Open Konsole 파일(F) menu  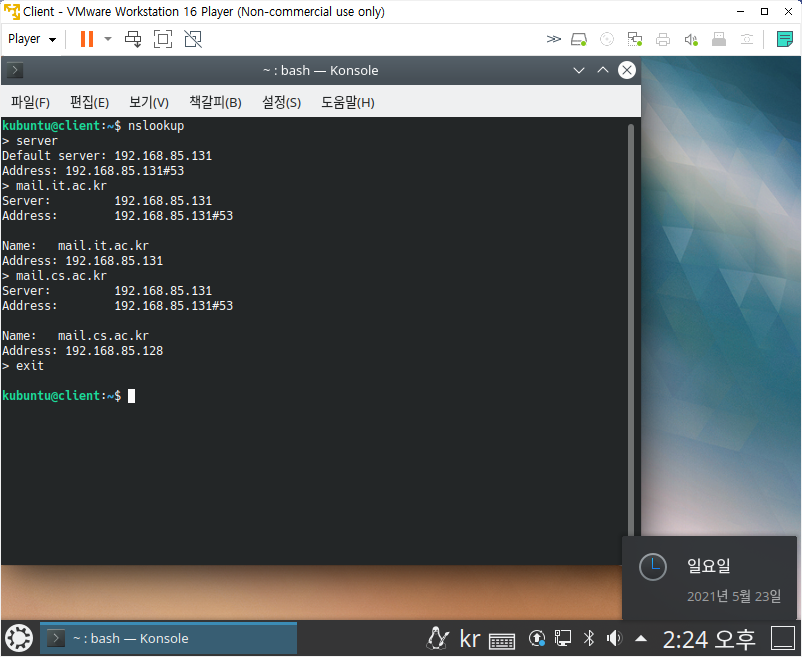tap(31, 102)
